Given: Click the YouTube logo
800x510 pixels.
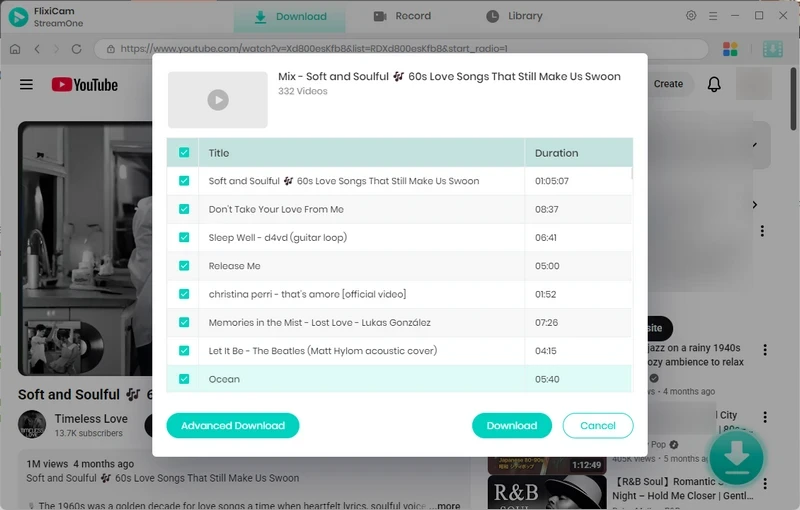Looking at the screenshot, I should pos(85,85).
